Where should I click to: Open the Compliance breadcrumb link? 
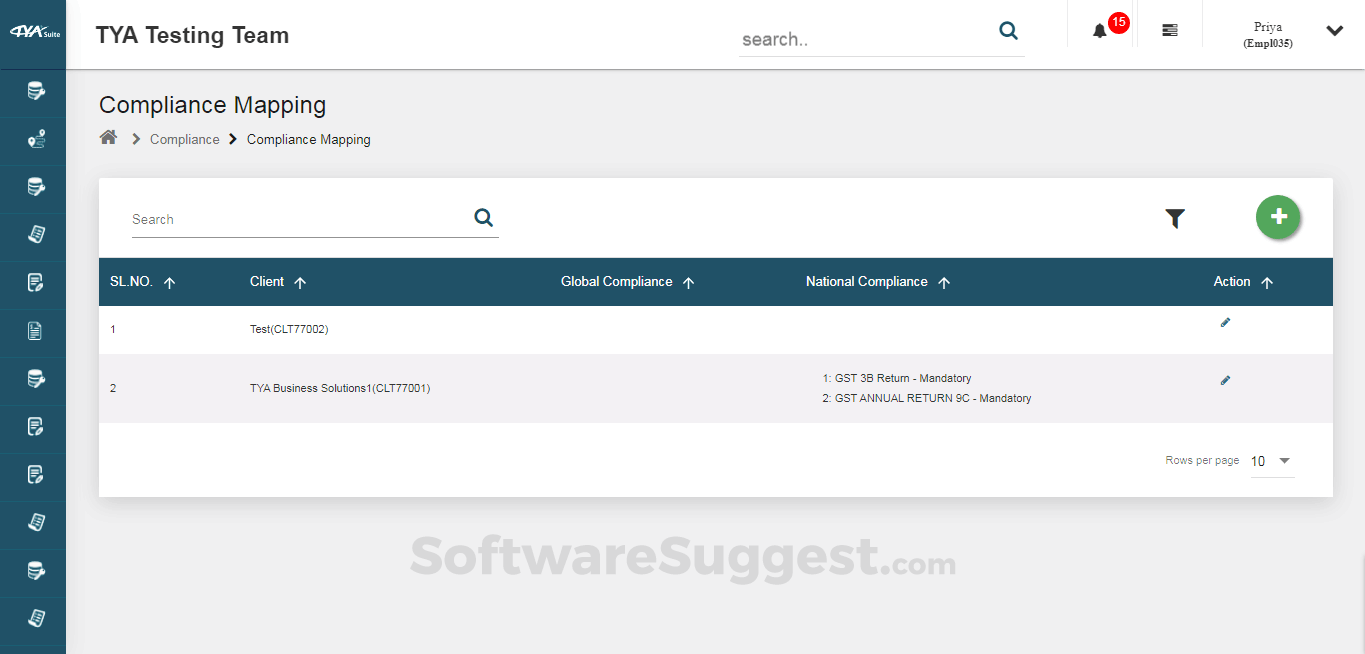pyautogui.click(x=184, y=139)
